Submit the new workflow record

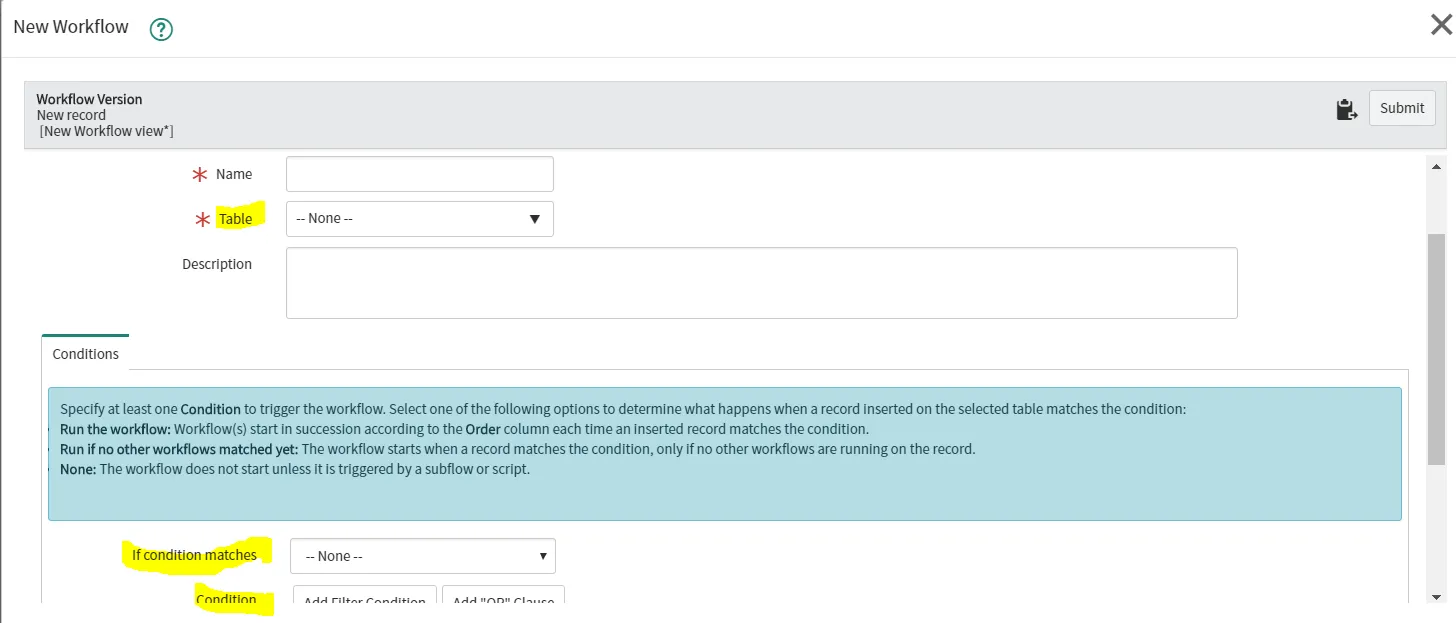click(x=1402, y=108)
